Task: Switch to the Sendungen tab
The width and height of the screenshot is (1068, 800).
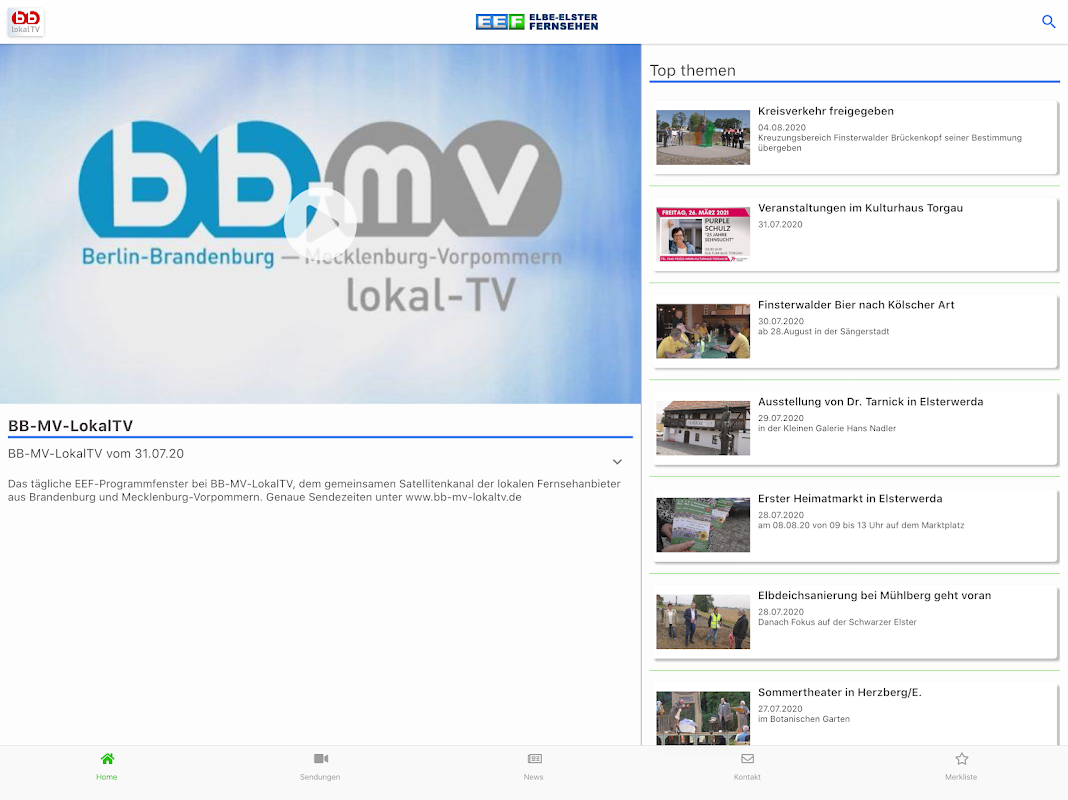Action: point(320,766)
